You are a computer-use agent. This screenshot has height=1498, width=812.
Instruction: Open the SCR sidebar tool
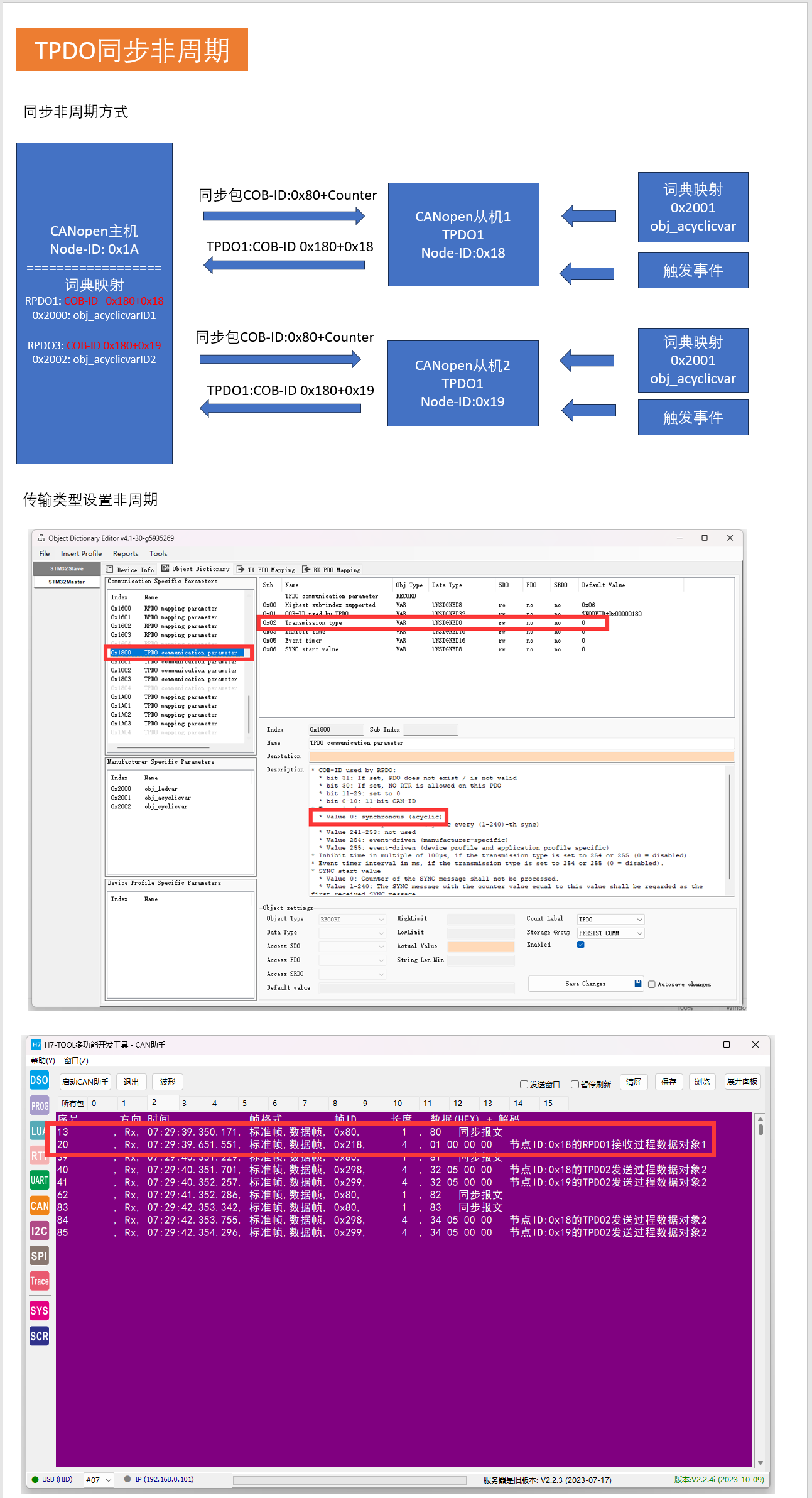pos(39,1336)
